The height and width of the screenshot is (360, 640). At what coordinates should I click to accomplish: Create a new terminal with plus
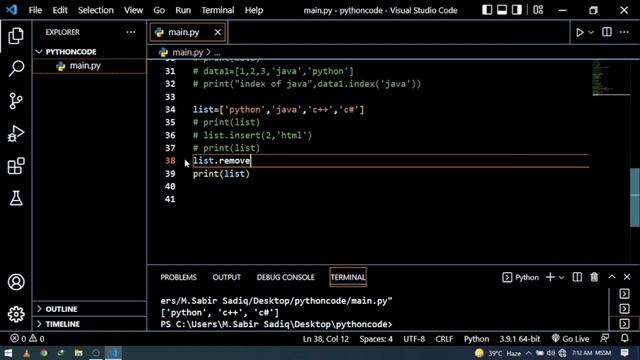550,277
